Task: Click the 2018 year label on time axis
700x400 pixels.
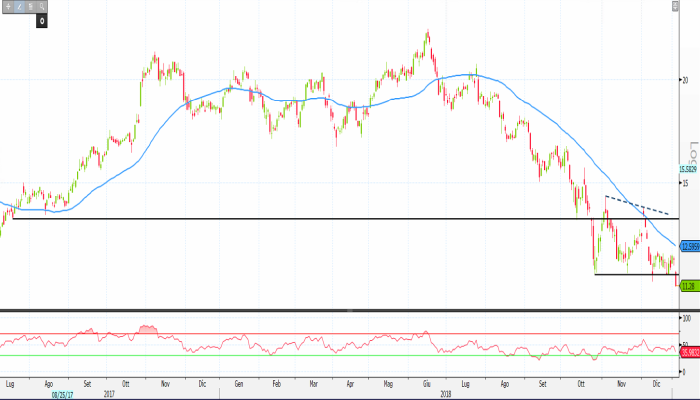Action: click(447, 393)
